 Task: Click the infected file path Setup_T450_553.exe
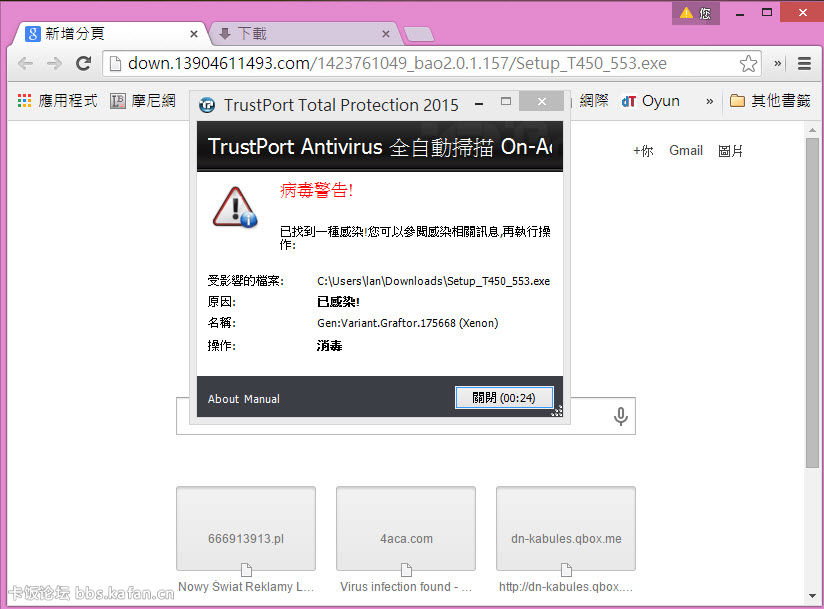434,281
